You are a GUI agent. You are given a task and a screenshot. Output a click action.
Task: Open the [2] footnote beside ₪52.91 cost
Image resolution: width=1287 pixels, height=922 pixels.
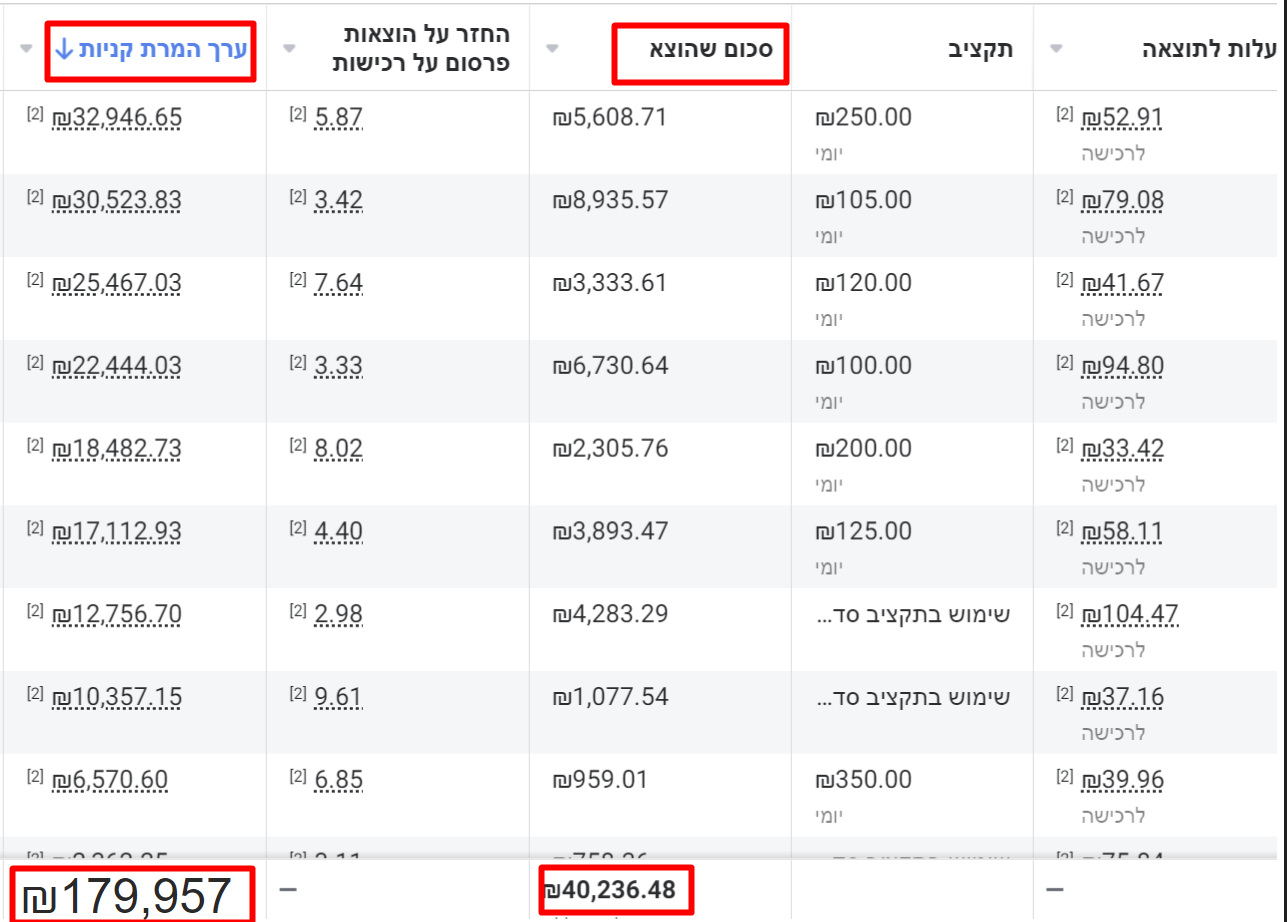click(x=1065, y=116)
